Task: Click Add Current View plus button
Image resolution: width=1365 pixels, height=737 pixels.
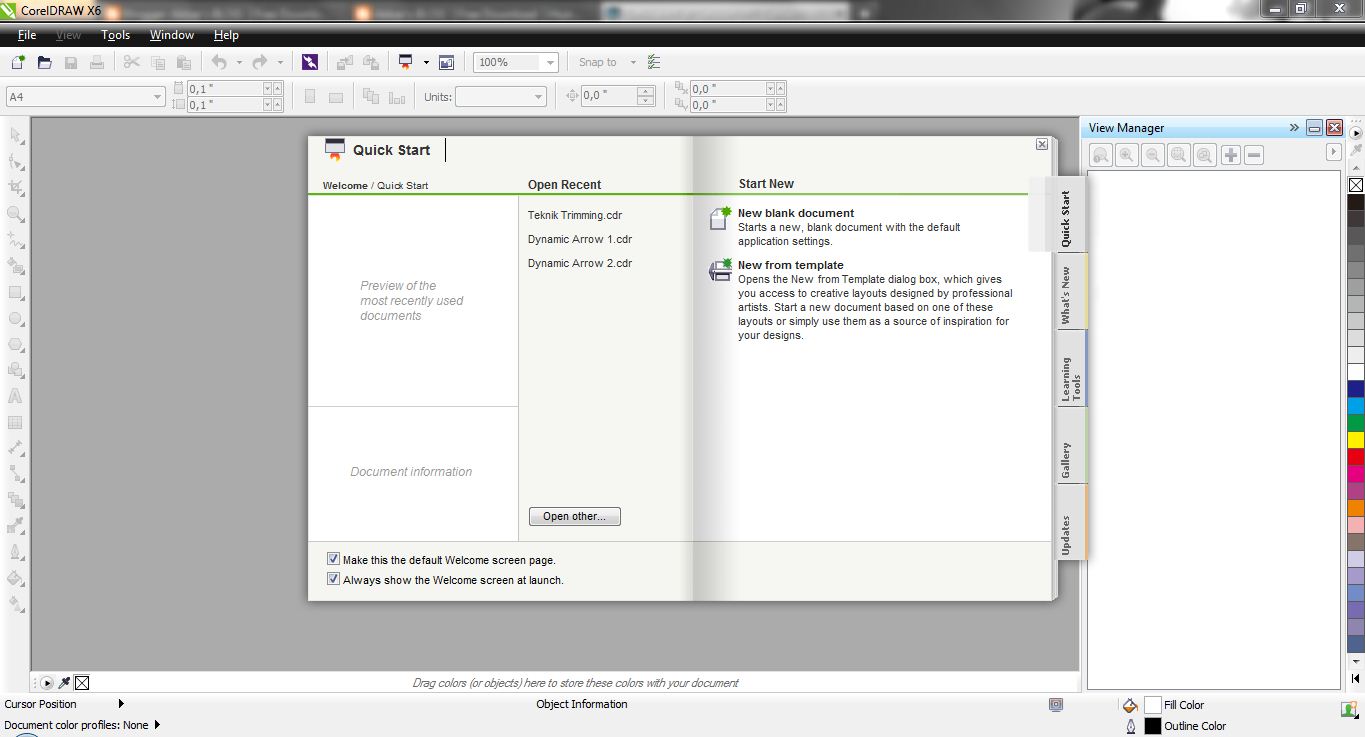Action: (x=1231, y=155)
